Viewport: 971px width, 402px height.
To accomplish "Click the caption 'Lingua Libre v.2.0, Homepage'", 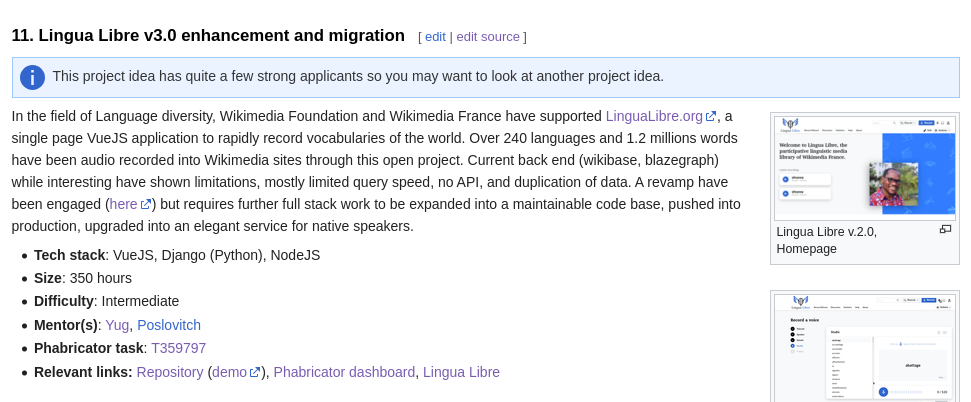I will pos(827,240).
